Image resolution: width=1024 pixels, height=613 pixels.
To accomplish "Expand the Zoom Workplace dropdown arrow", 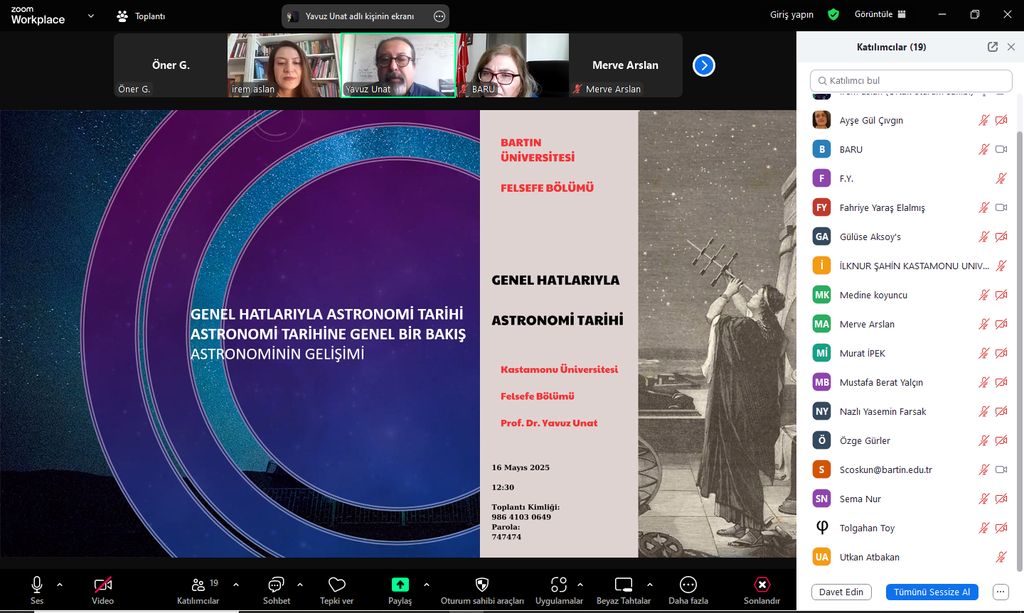I will (91, 16).
